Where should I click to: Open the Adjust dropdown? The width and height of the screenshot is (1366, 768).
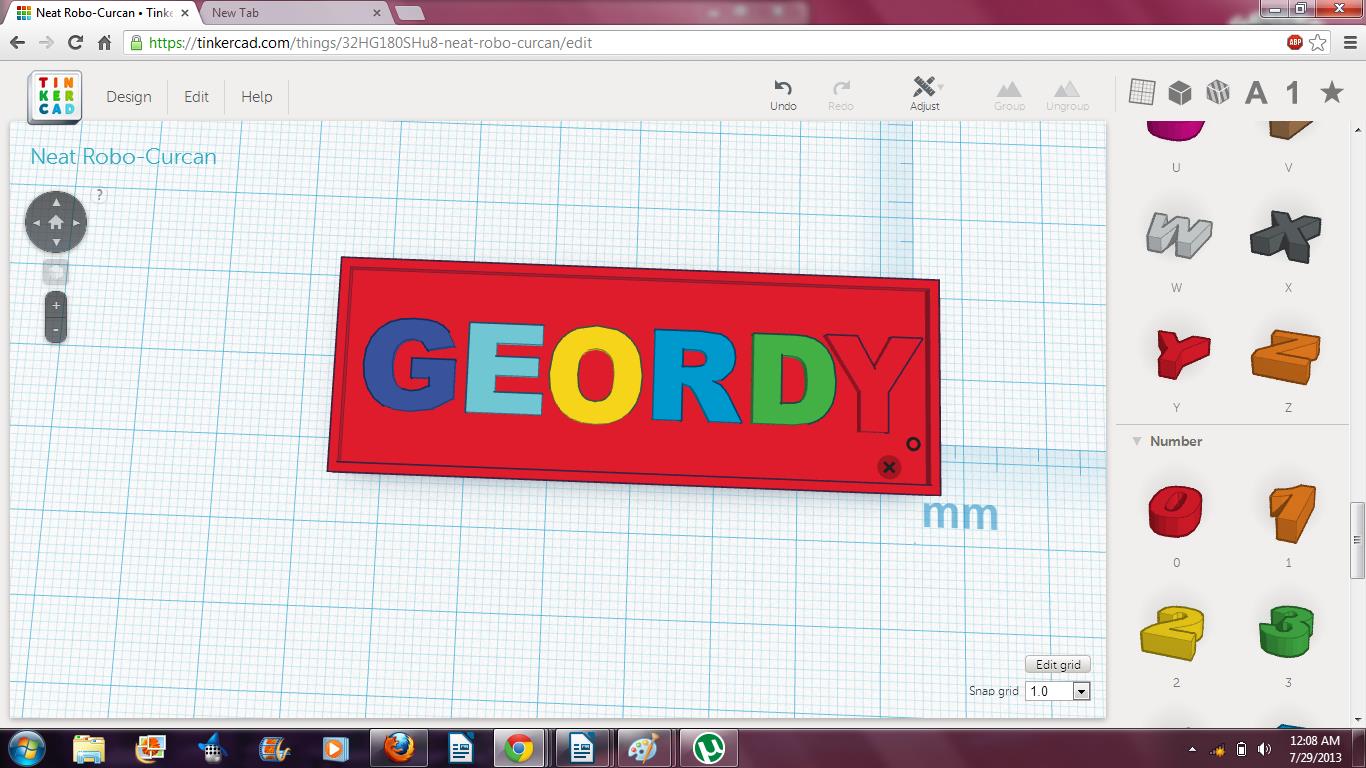(925, 91)
